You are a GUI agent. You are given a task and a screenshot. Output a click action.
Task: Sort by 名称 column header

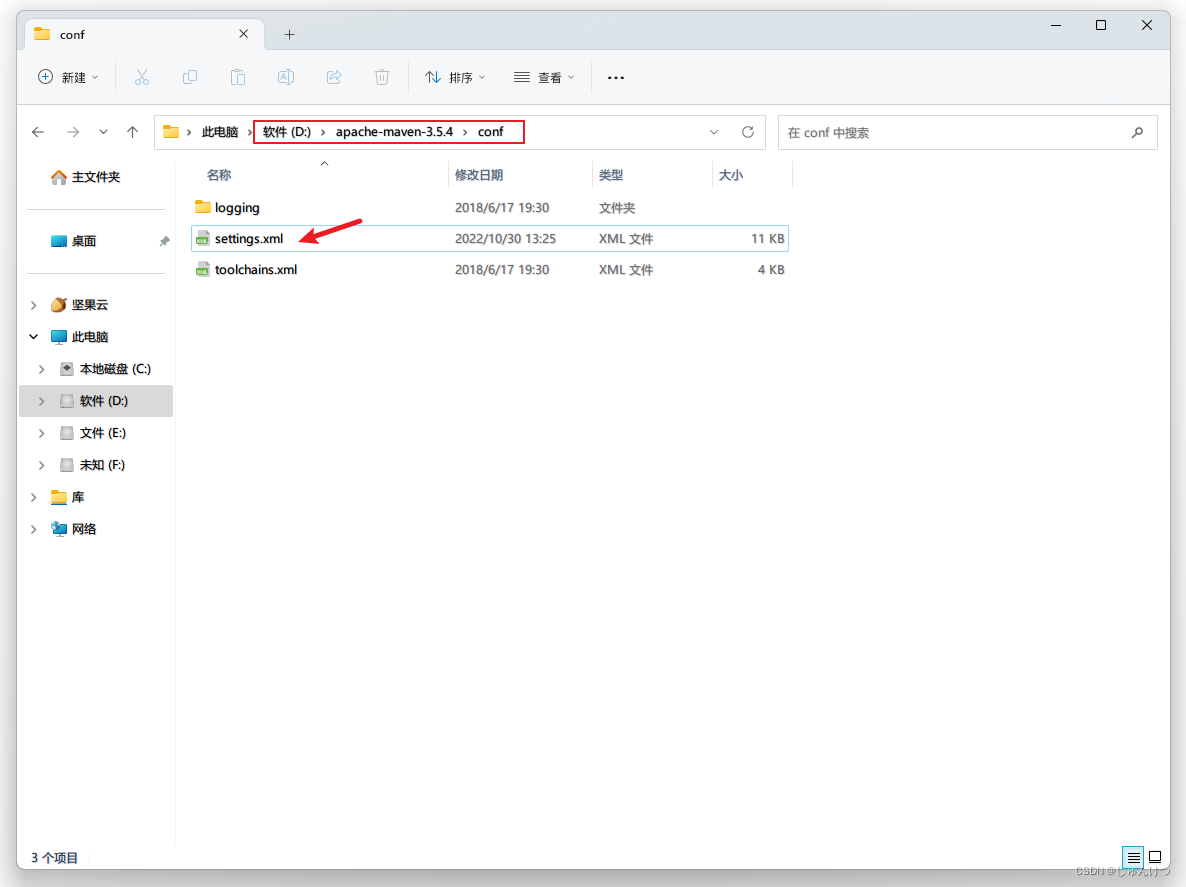click(219, 175)
